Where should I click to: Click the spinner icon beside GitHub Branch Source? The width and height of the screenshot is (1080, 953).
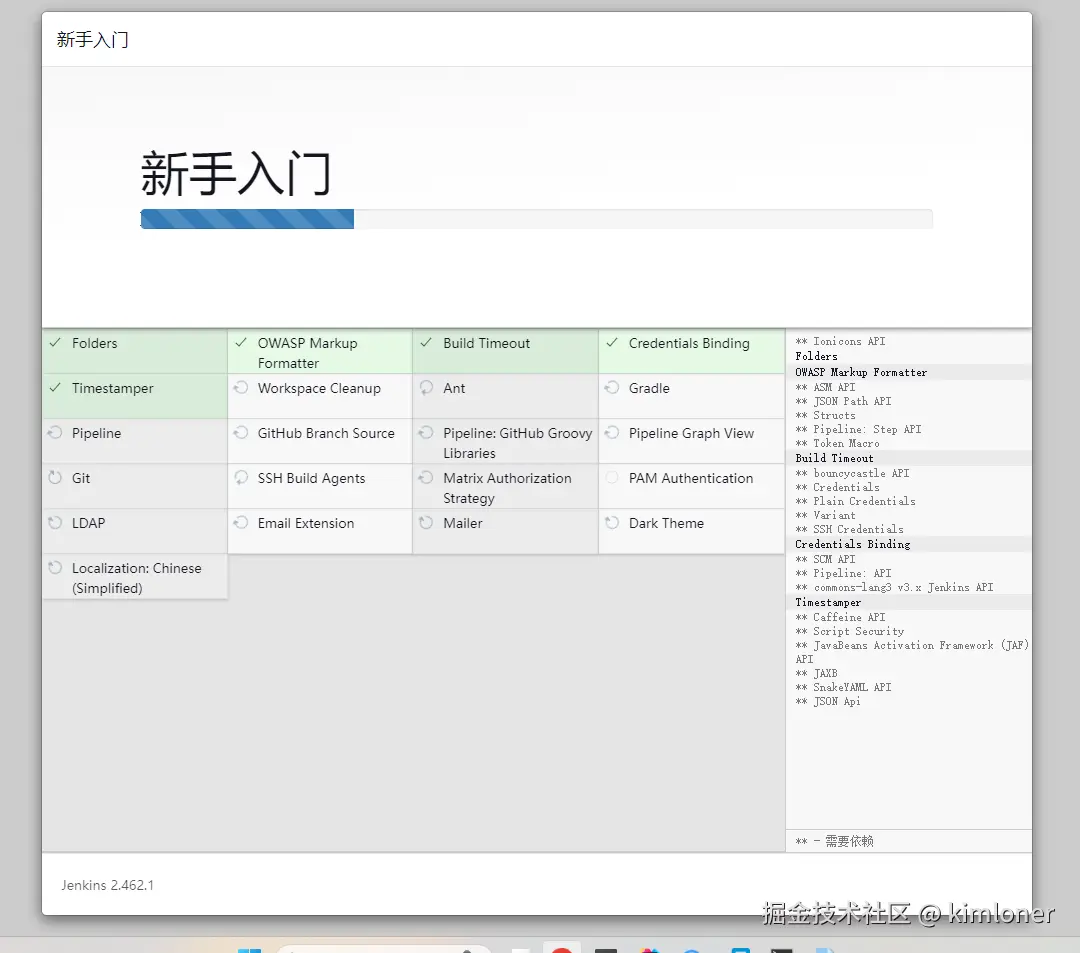pos(241,432)
